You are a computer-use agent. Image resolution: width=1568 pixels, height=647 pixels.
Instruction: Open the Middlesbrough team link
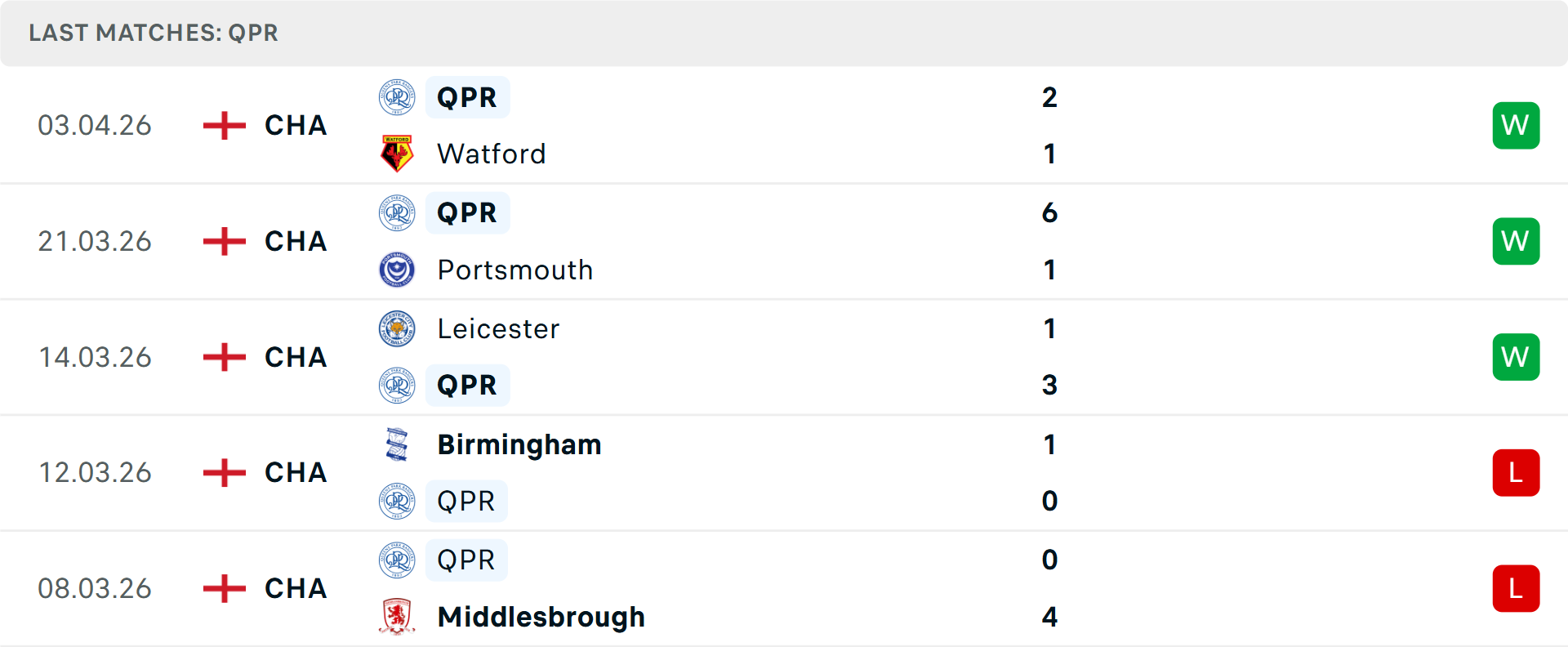(541, 617)
